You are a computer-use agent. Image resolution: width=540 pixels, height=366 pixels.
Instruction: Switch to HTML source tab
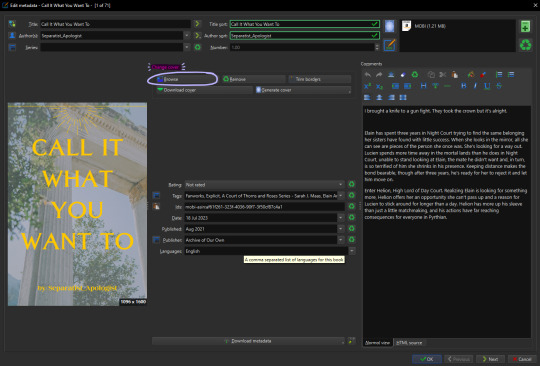coord(409,343)
